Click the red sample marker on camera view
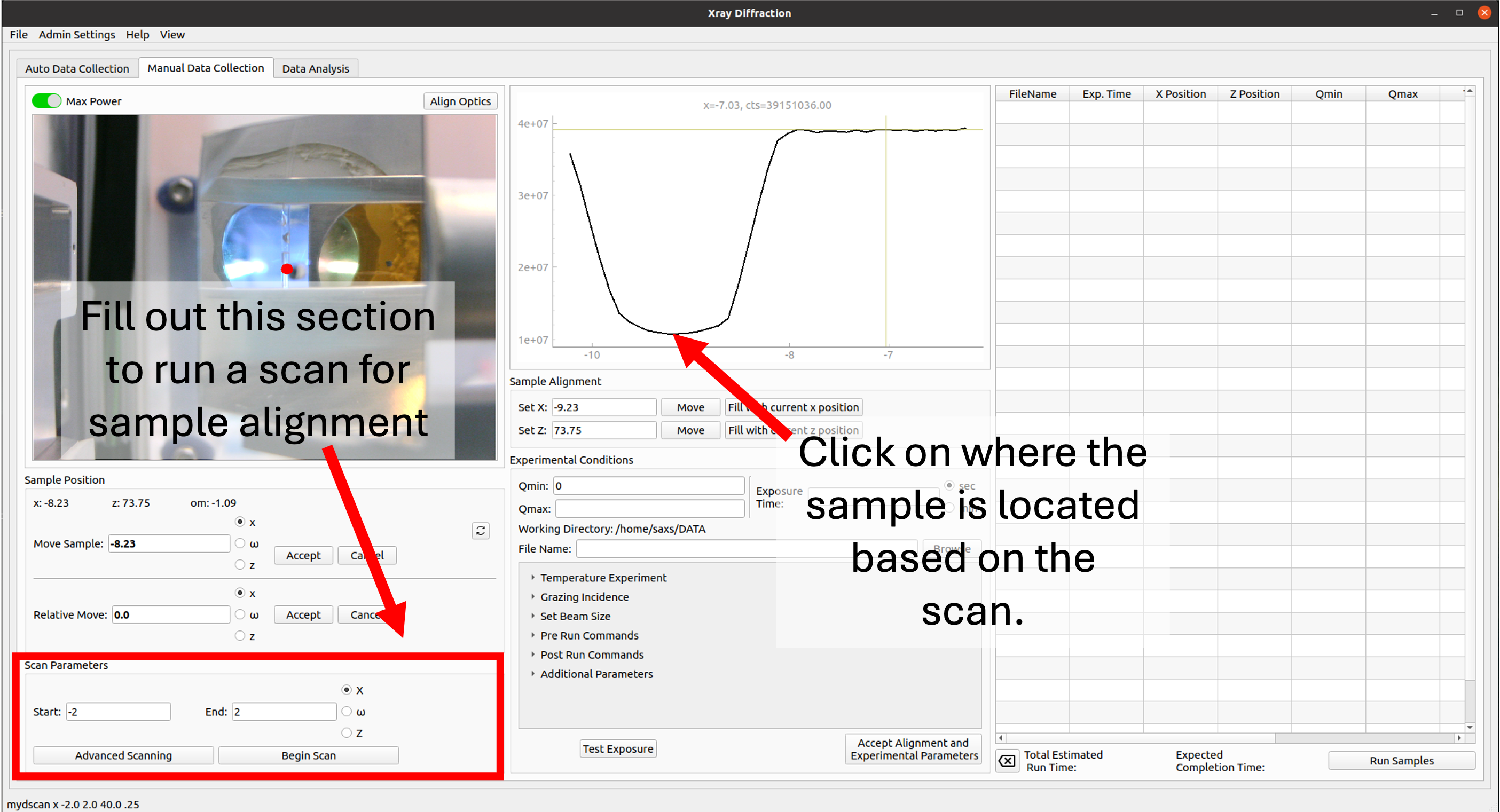Viewport: 1500px width, 812px height. coord(287,269)
